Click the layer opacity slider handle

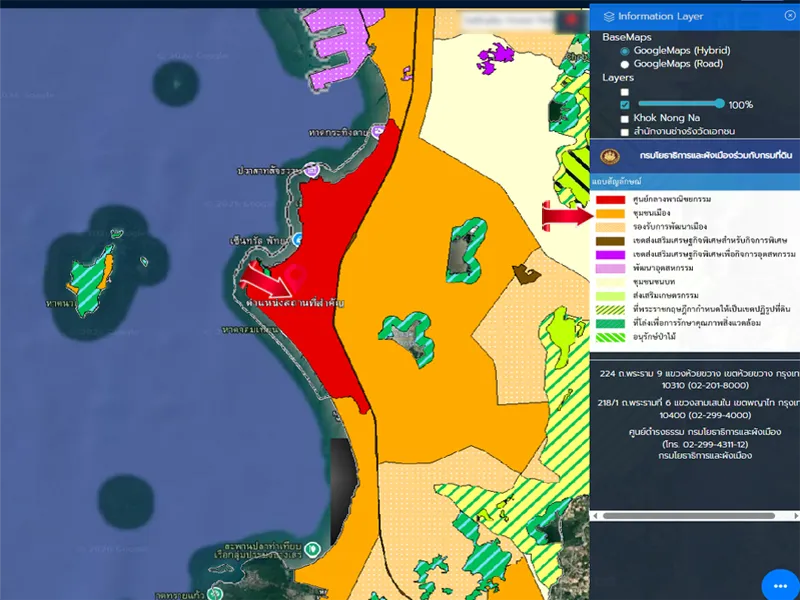tap(719, 104)
